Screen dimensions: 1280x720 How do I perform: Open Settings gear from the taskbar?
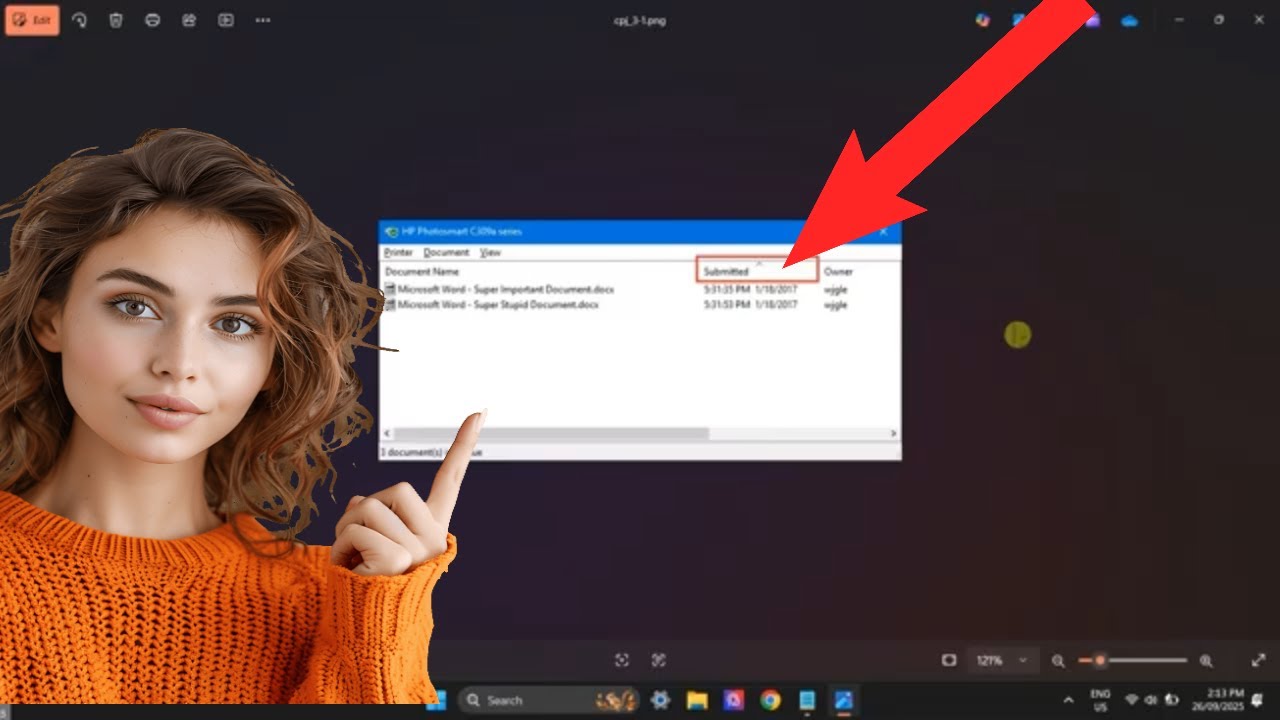(x=660, y=700)
